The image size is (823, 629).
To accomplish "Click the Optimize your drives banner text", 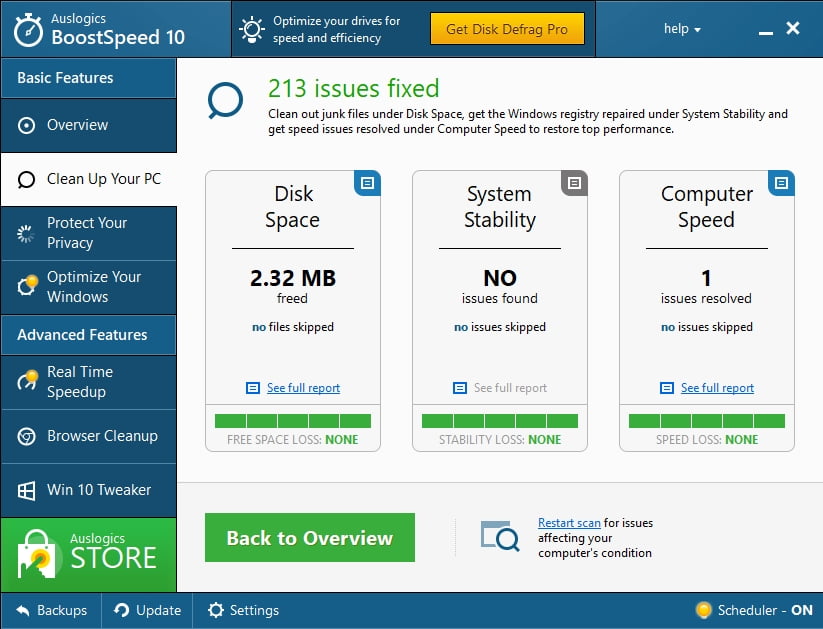I will (x=336, y=29).
